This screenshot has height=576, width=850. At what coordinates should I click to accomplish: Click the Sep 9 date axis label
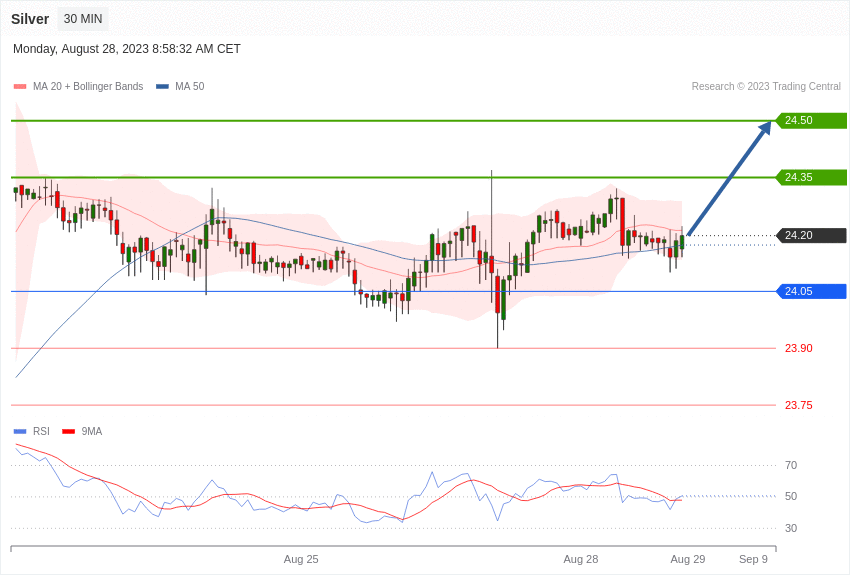(754, 559)
